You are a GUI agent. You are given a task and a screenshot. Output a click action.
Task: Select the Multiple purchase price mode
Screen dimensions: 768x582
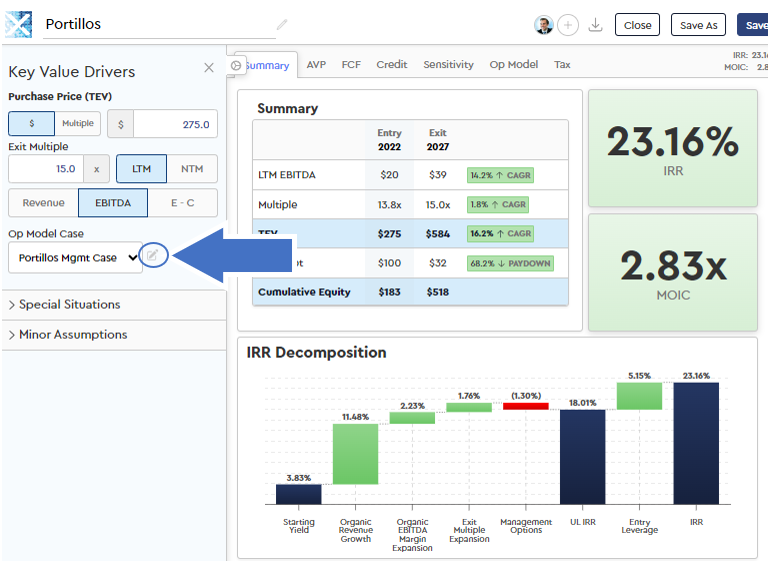(x=77, y=123)
